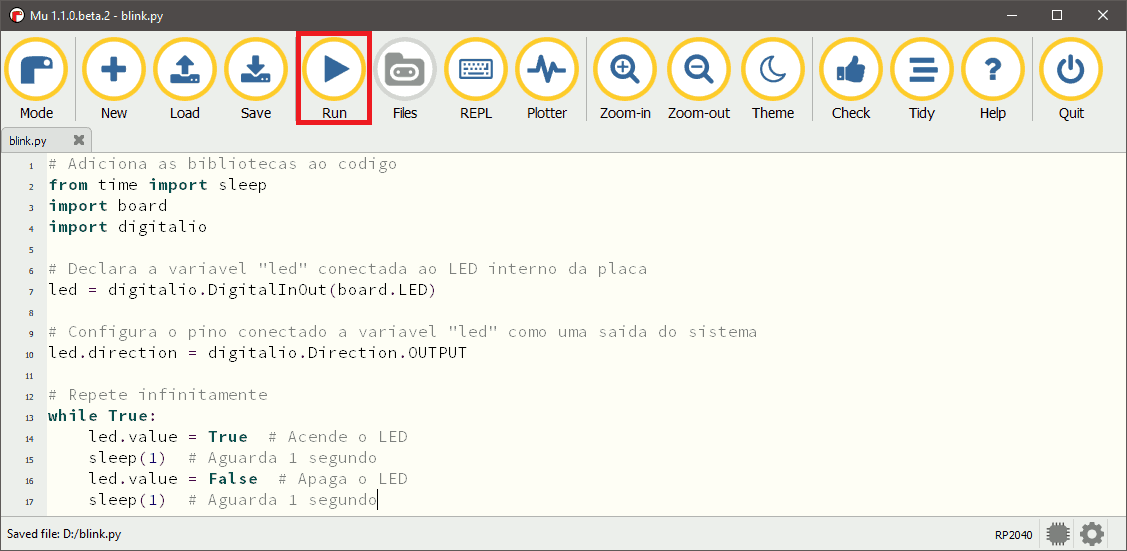Open the Help documentation

coord(993,79)
